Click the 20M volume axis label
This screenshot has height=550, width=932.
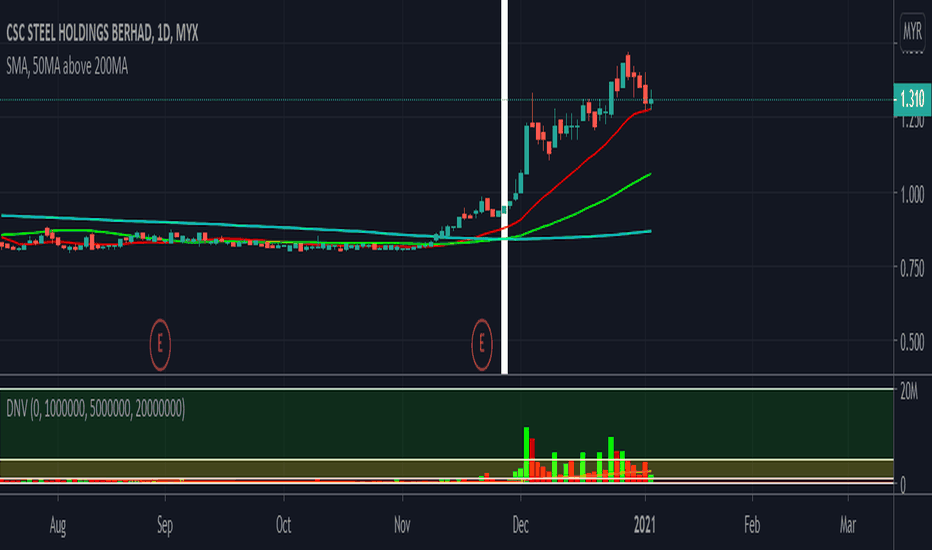[x=909, y=392]
